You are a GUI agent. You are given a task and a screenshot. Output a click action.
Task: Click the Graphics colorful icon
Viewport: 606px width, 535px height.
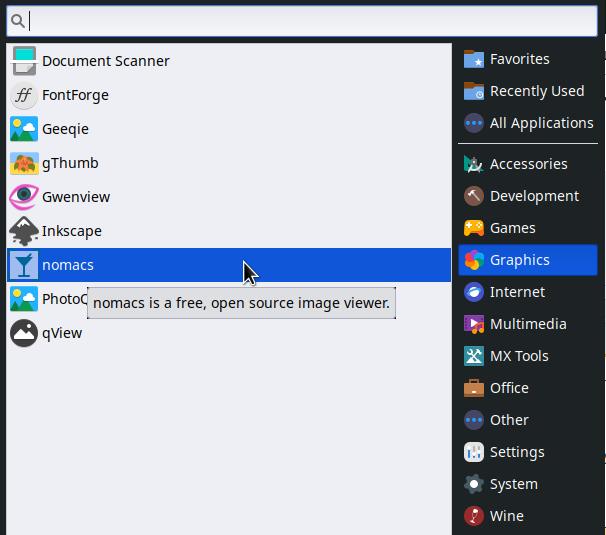(473, 260)
